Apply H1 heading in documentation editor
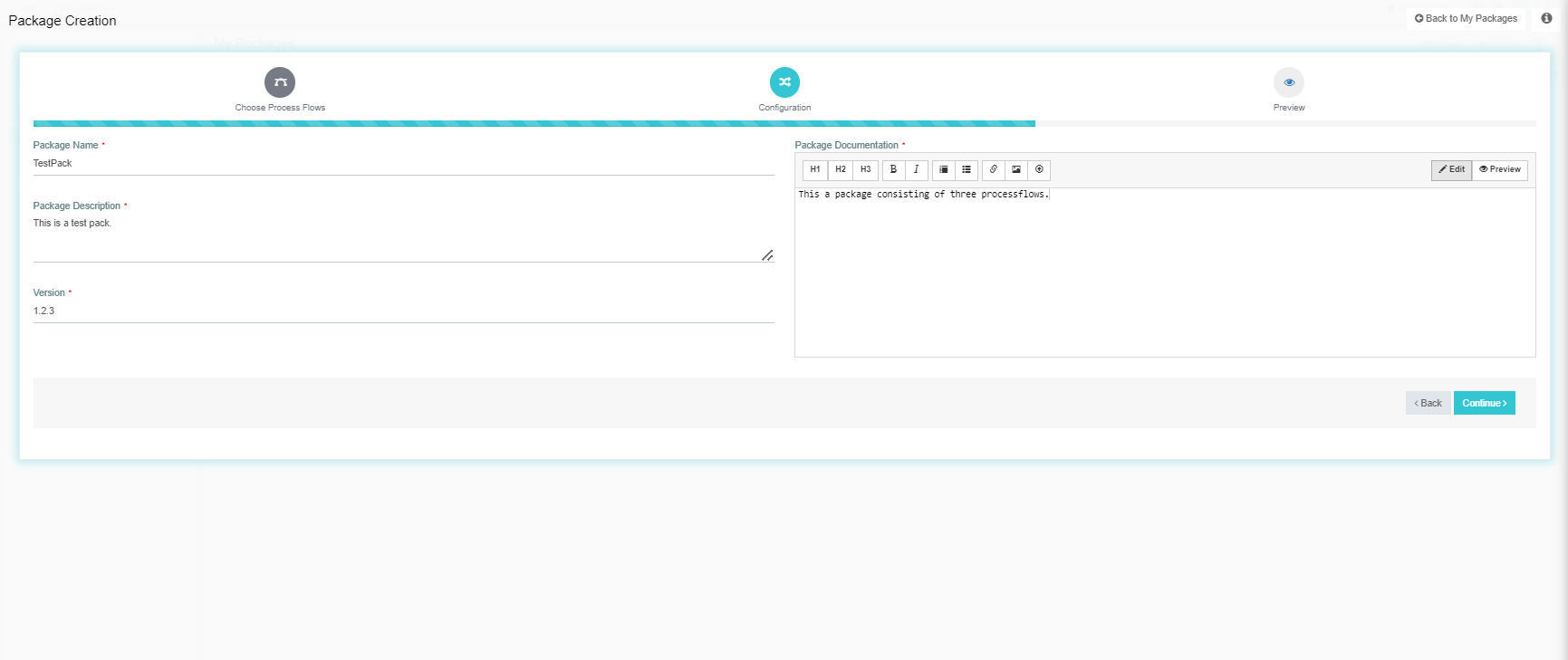The width and height of the screenshot is (1568, 660). [x=815, y=170]
